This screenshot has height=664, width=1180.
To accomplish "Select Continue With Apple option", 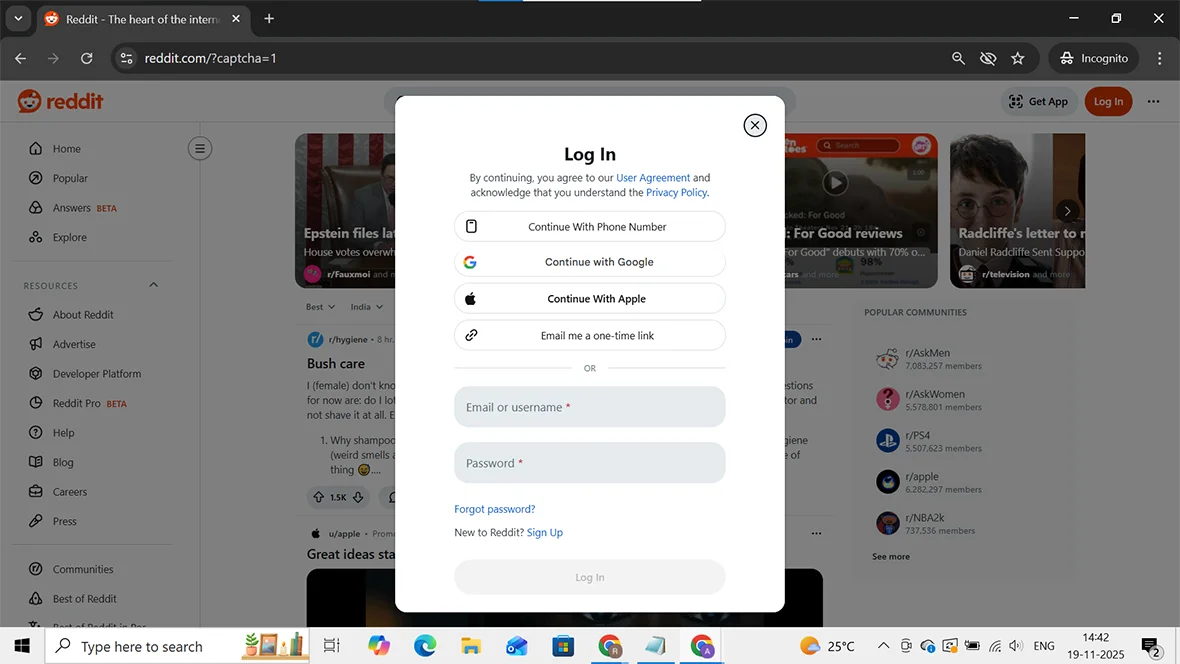I will point(589,299).
